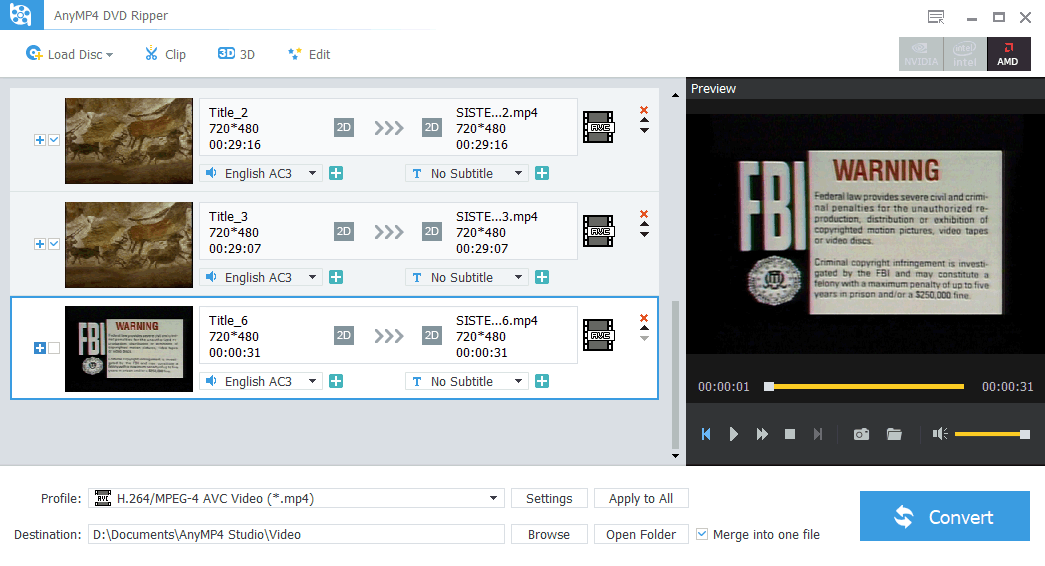Click Open Folder button
Viewport: 1045px width, 566px height.
[x=641, y=535]
